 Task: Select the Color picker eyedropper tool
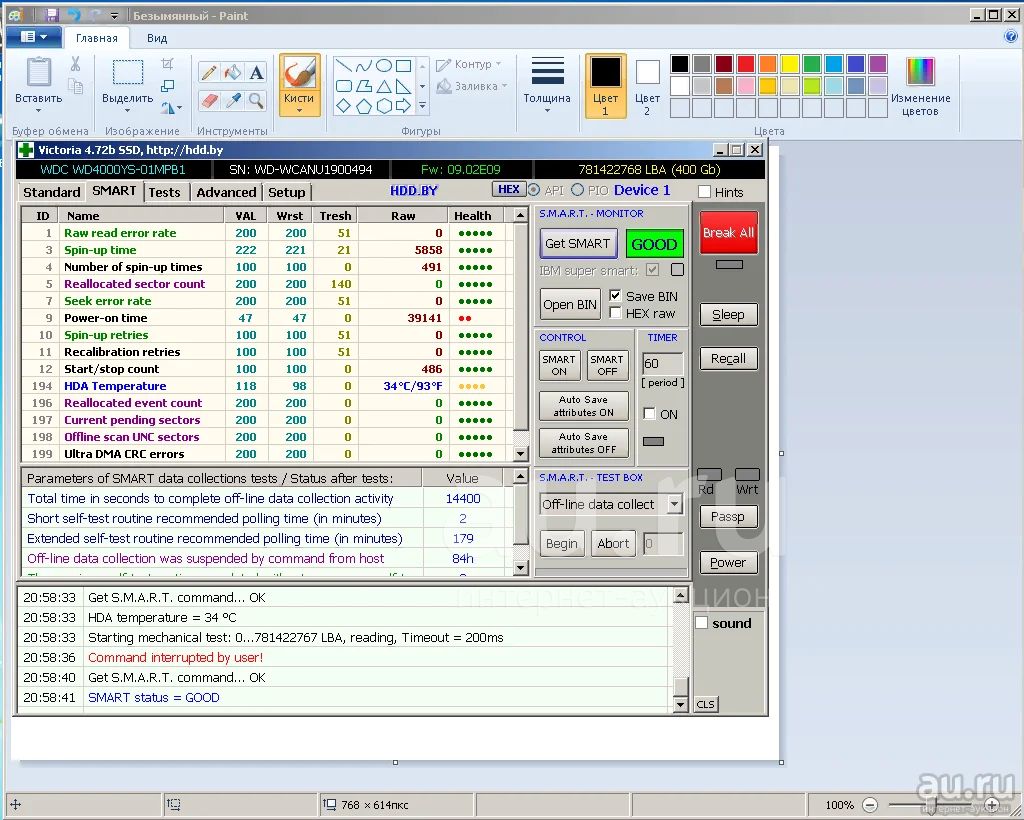pyautogui.click(x=232, y=100)
